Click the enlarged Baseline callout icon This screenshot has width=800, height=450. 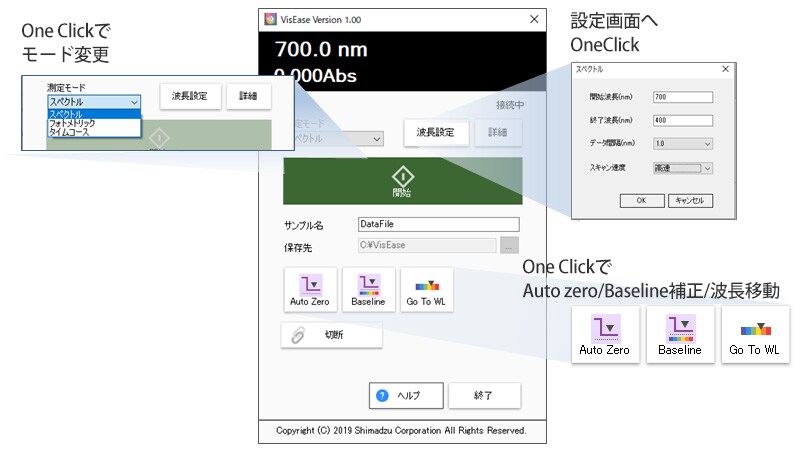680,335
